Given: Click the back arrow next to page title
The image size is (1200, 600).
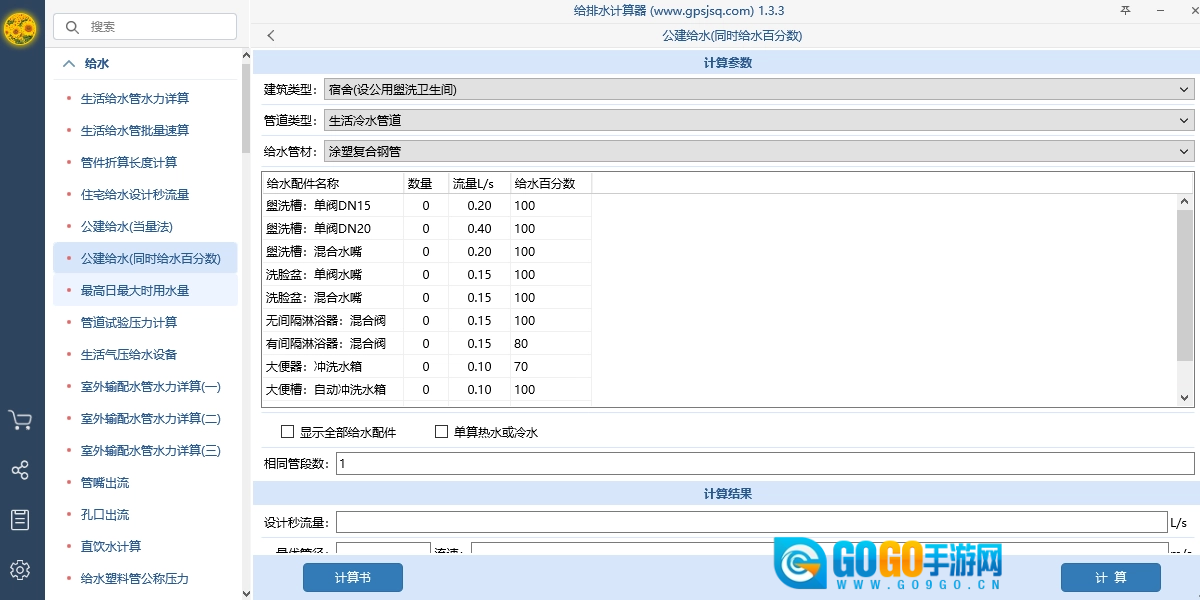Looking at the screenshot, I should [271, 36].
